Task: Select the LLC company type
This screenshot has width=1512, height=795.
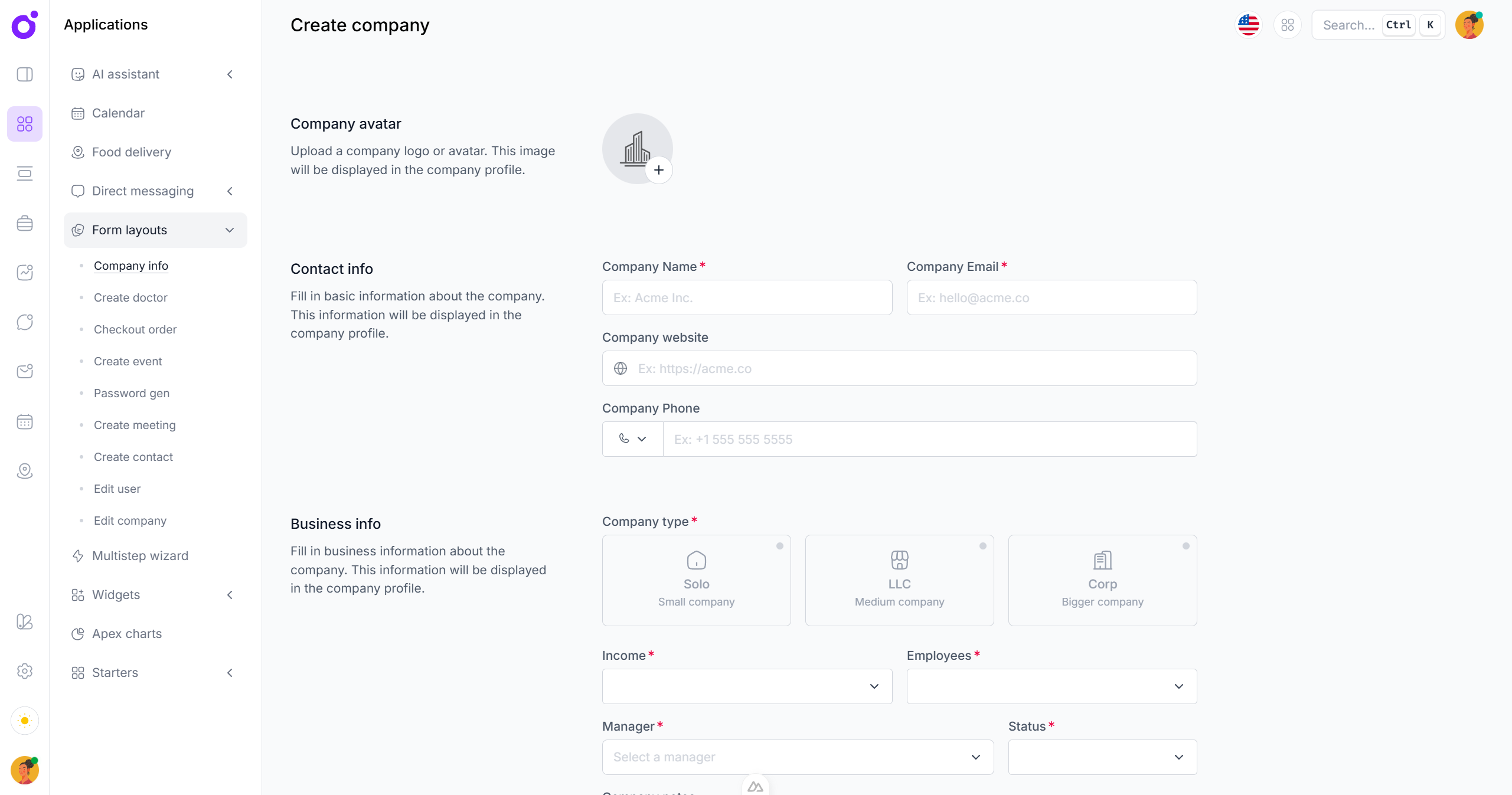Action: click(x=899, y=580)
